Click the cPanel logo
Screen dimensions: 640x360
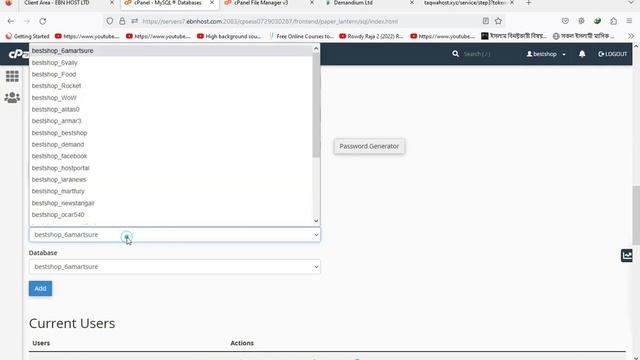click(x=18, y=54)
